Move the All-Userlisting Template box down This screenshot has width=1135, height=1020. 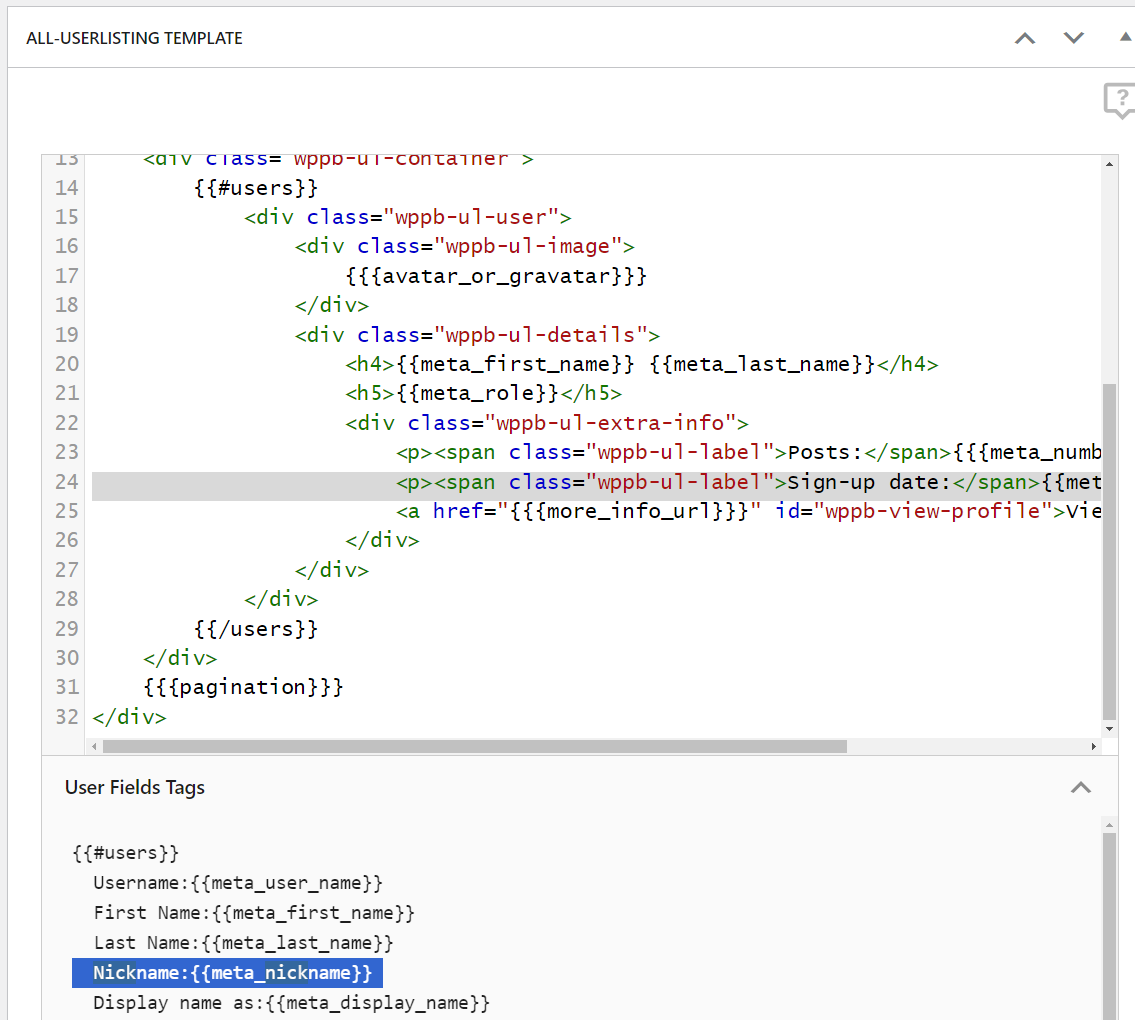pyautogui.click(x=1073, y=38)
